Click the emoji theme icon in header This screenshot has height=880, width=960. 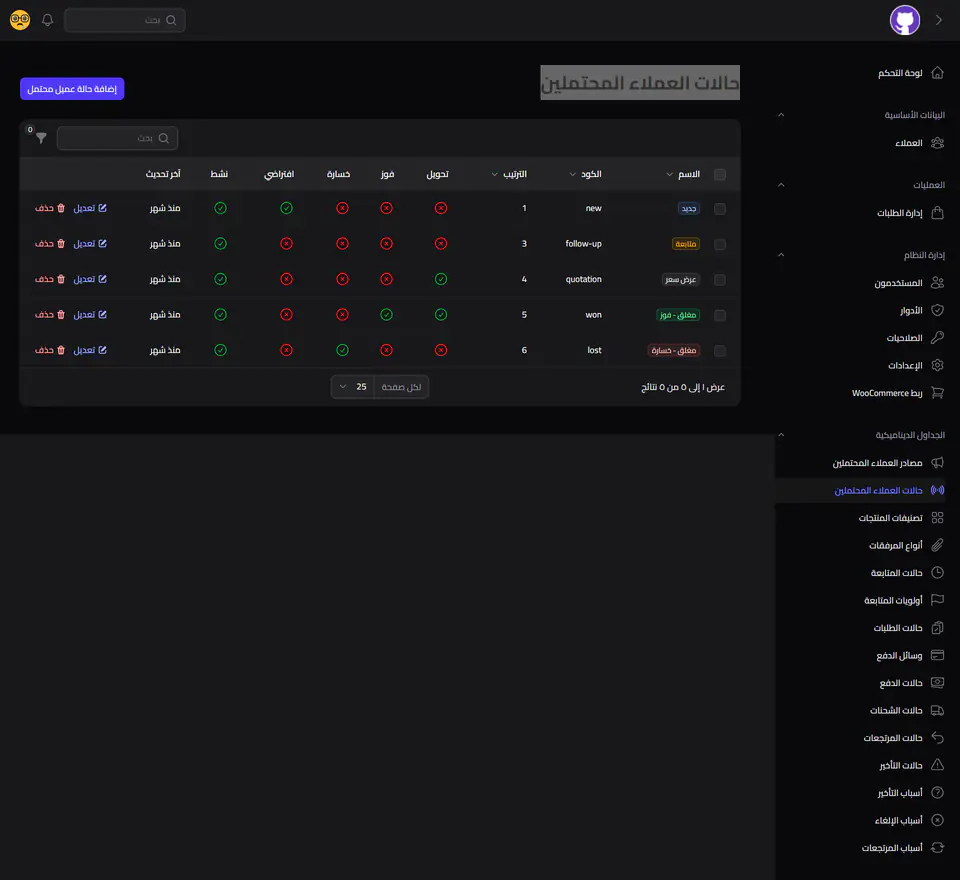pos(20,20)
